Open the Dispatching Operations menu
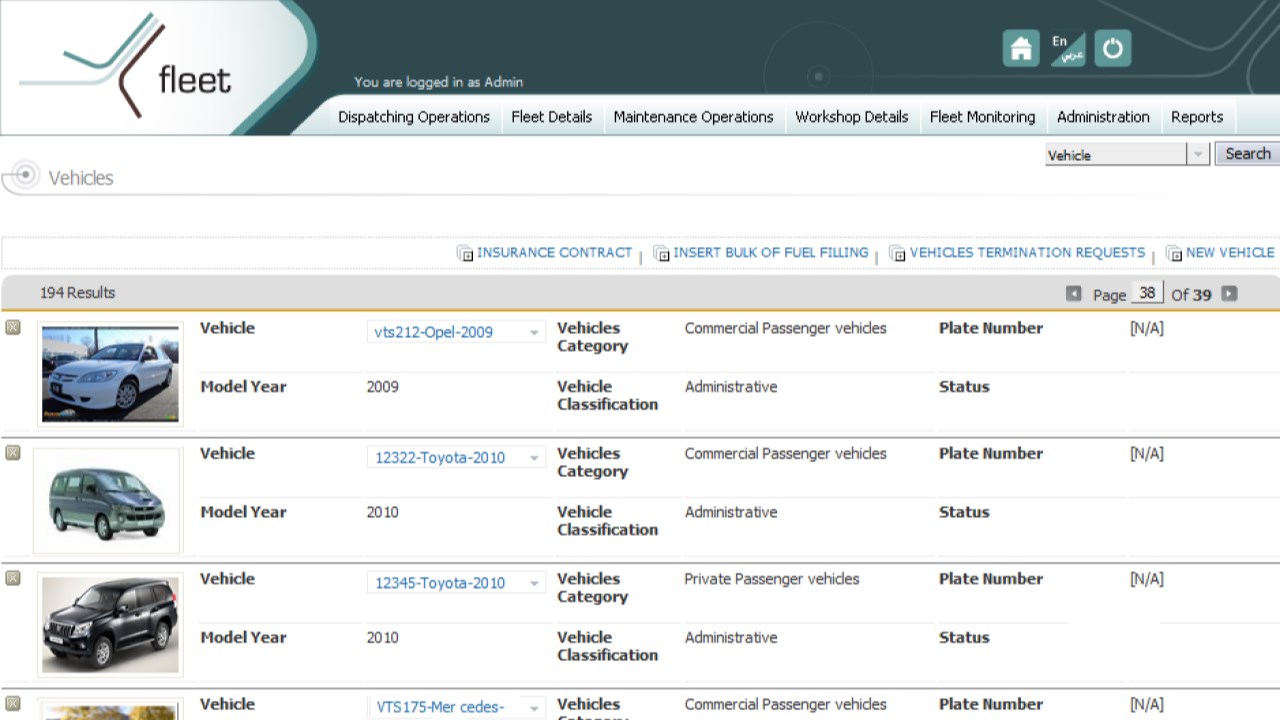 (414, 117)
